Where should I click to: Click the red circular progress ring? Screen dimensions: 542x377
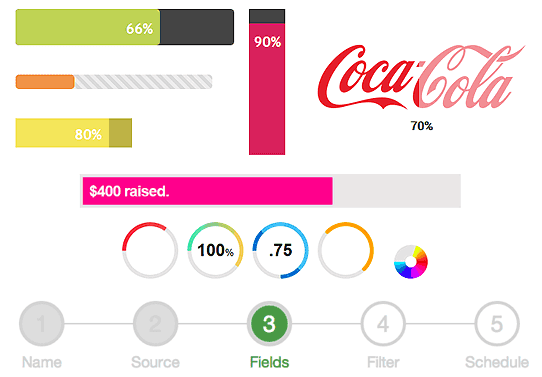click(x=150, y=250)
